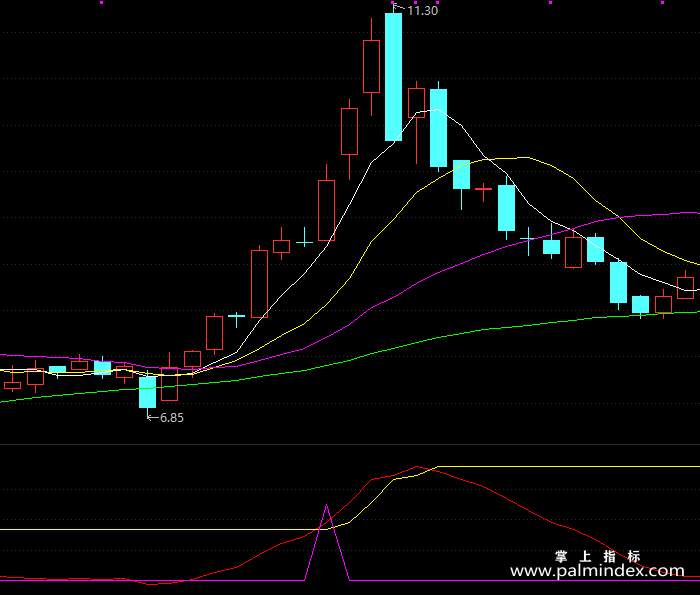Screen dimensions: 700x595
Task: Click the 11.30 high price label
Action: [422, 11]
